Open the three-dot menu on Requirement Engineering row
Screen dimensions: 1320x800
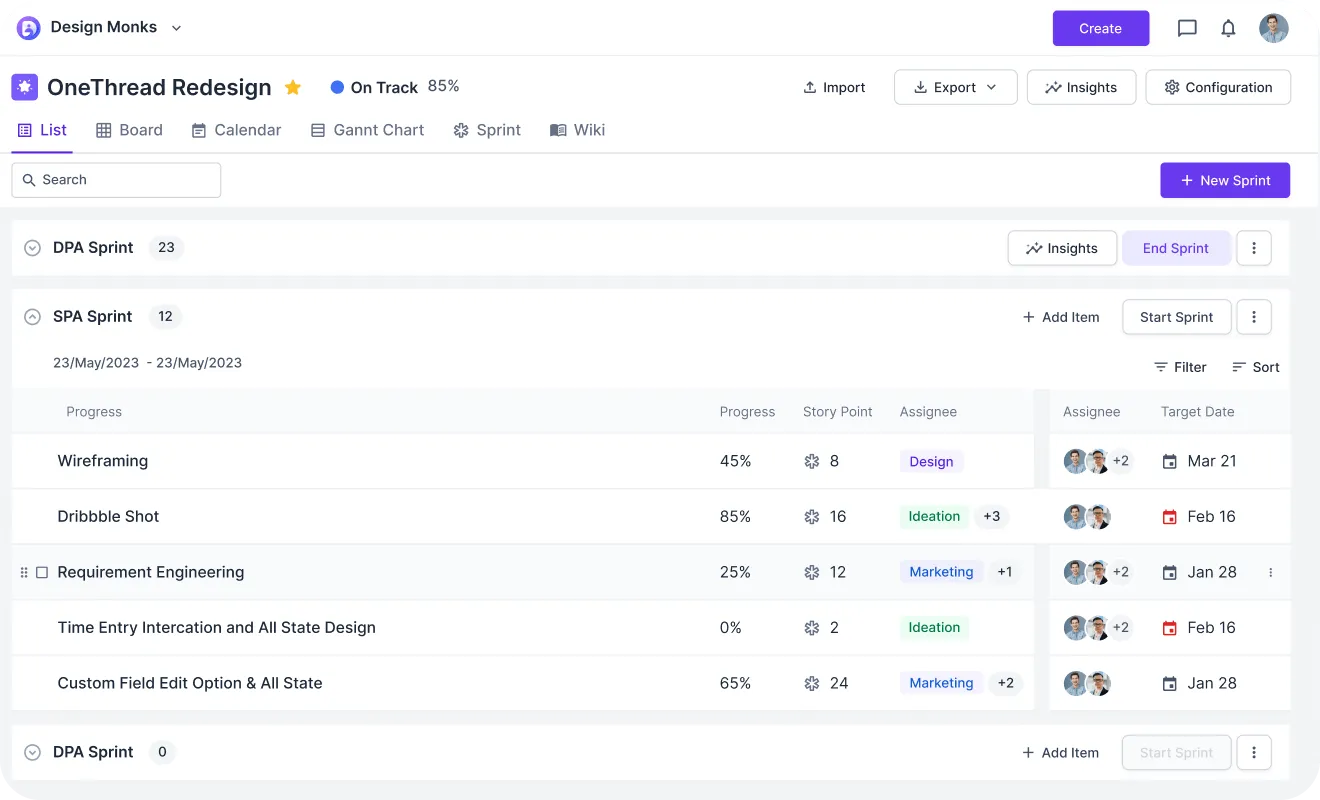tap(1271, 572)
